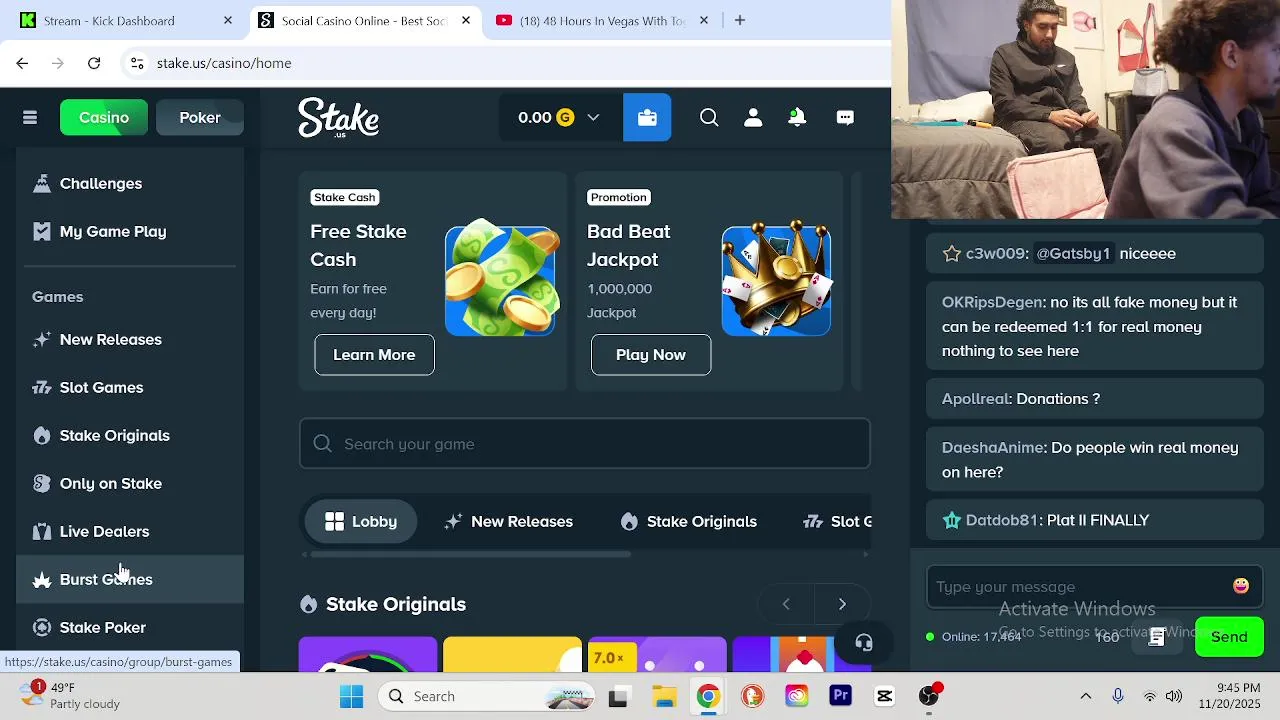Open the chat rules document icon
1280x720 pixels.
click(1157, 637)
